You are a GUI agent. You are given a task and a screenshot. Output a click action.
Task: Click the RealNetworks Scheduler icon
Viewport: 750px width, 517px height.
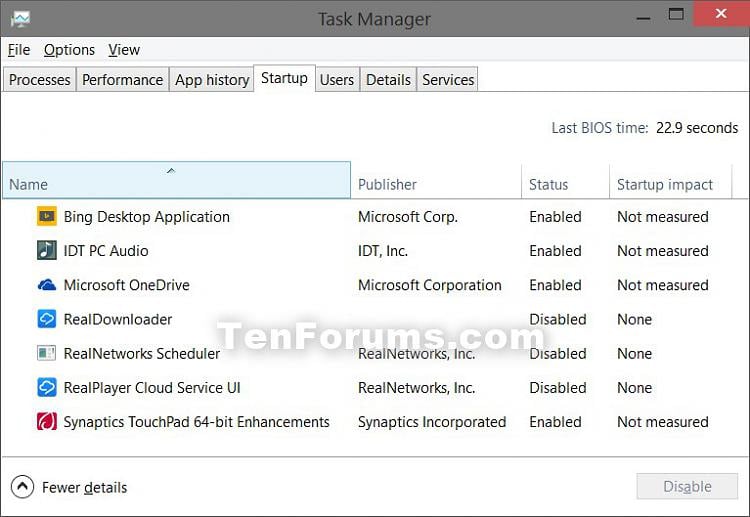[x=47, y=353]
